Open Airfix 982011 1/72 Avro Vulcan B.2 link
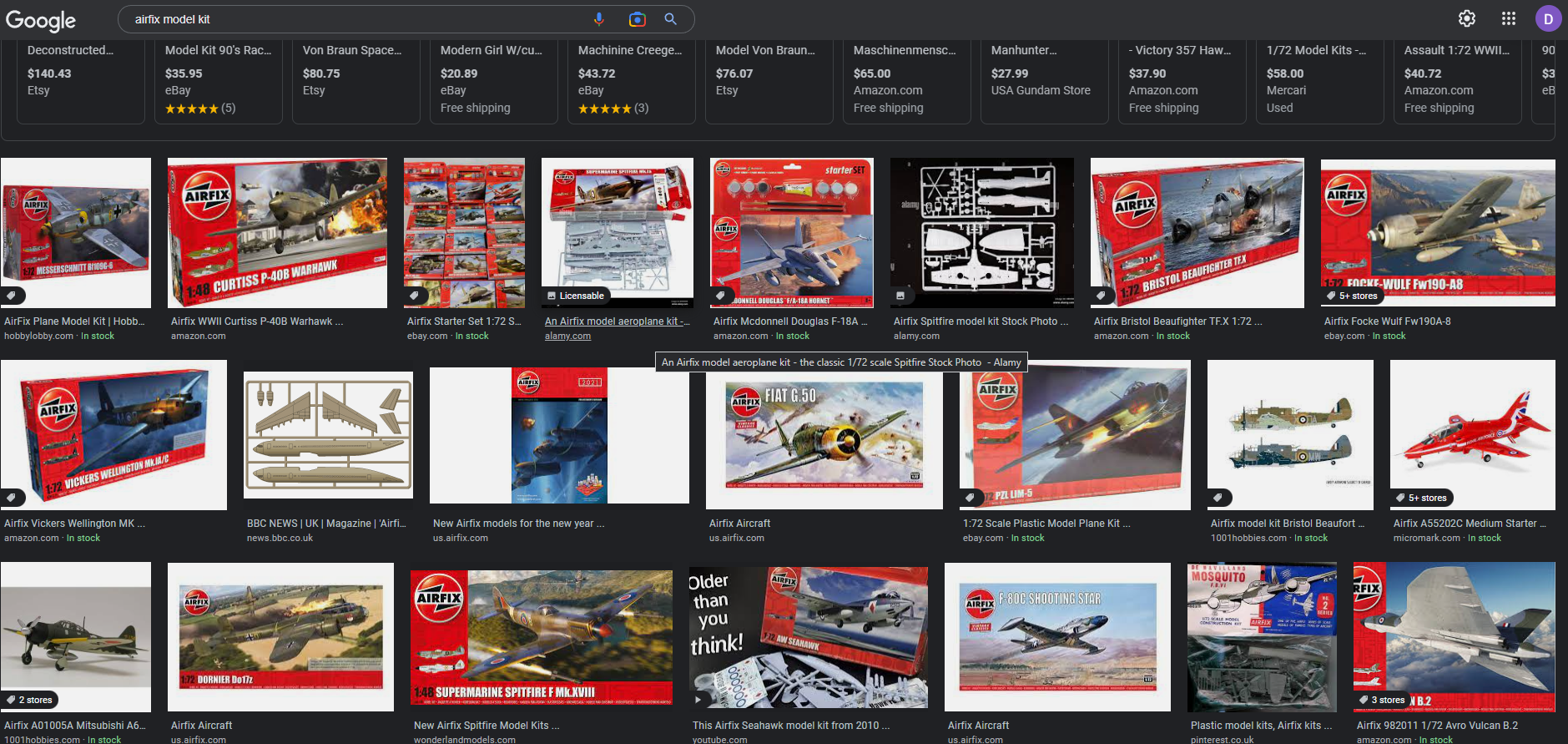The width and height of the screenshot is (1568, 744). click(x=1437, y=725)
